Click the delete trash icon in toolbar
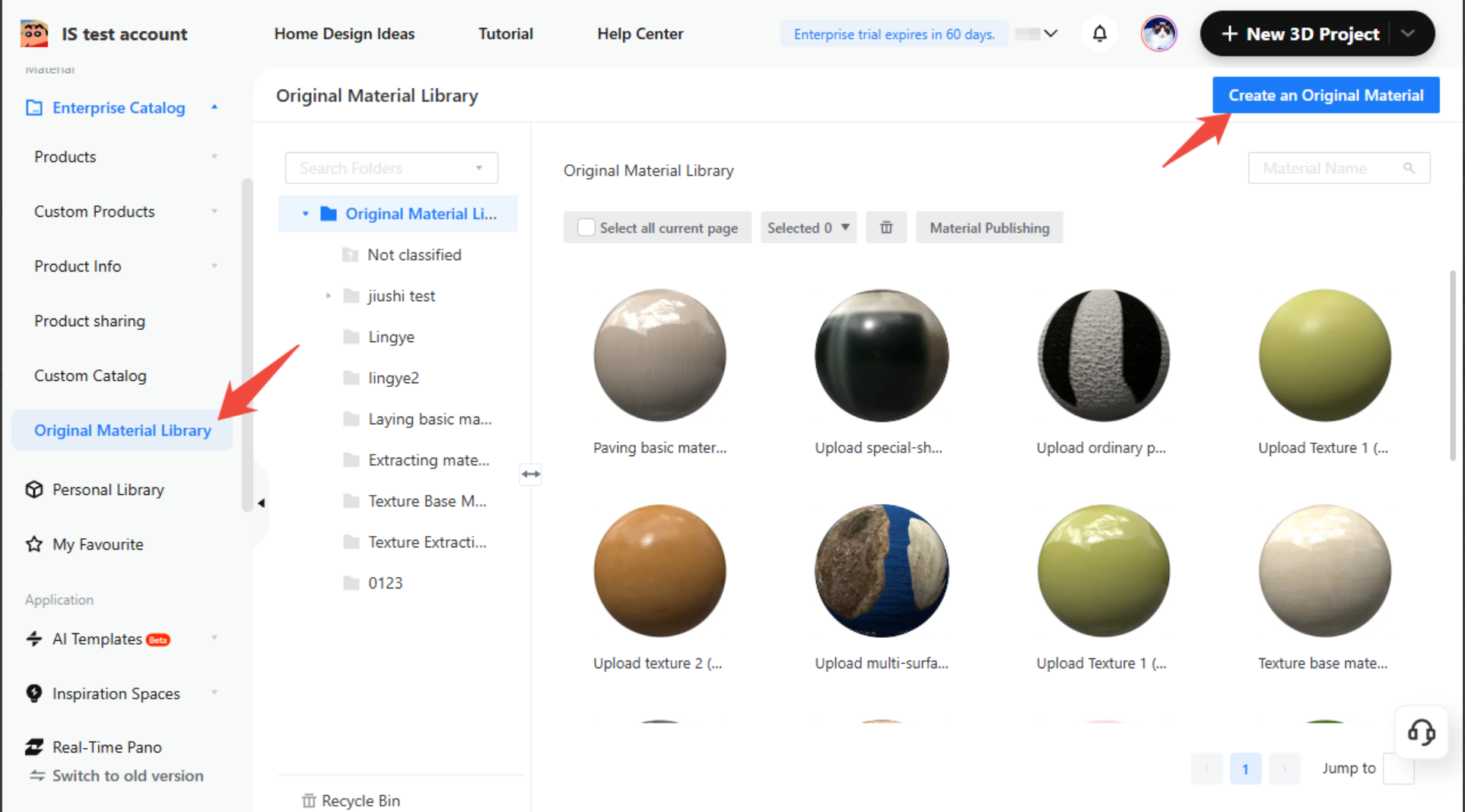The width and height of the screenshot is (1465, 812). (886, 227)
